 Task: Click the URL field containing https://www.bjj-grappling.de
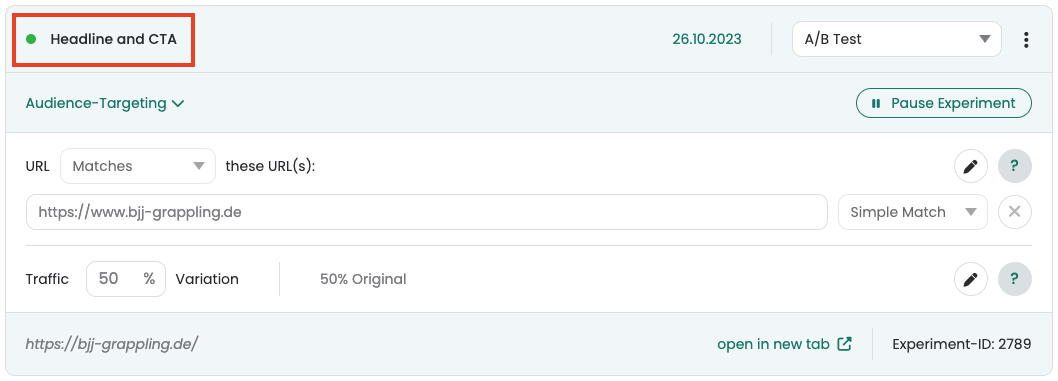click(426, 212)
